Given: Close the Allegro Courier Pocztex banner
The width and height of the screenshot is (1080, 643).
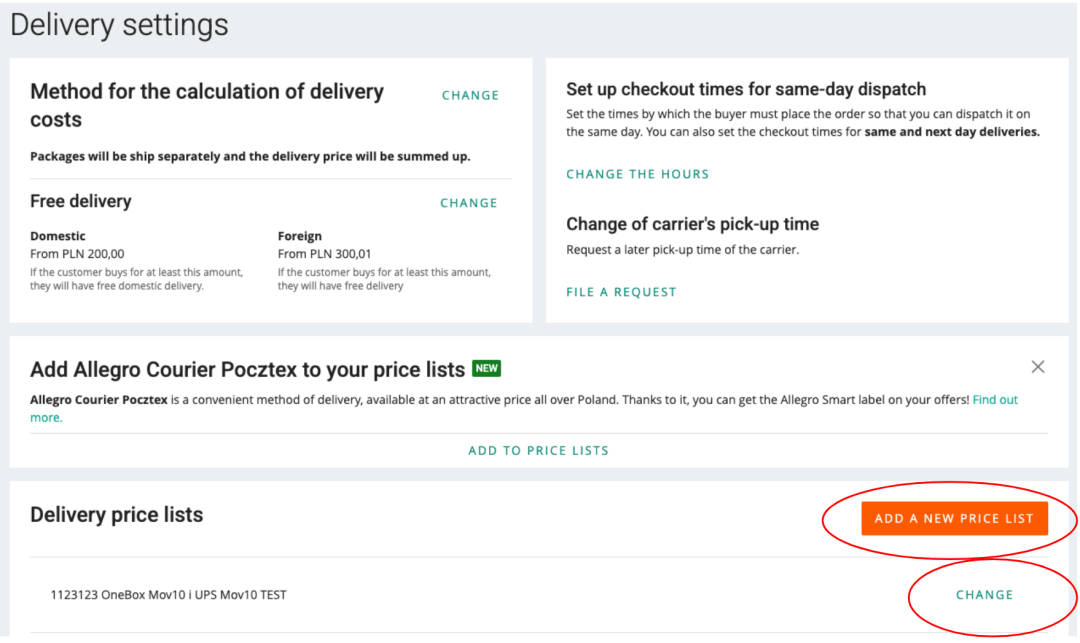Looking at the screenshot, I should click(1038, 367).
